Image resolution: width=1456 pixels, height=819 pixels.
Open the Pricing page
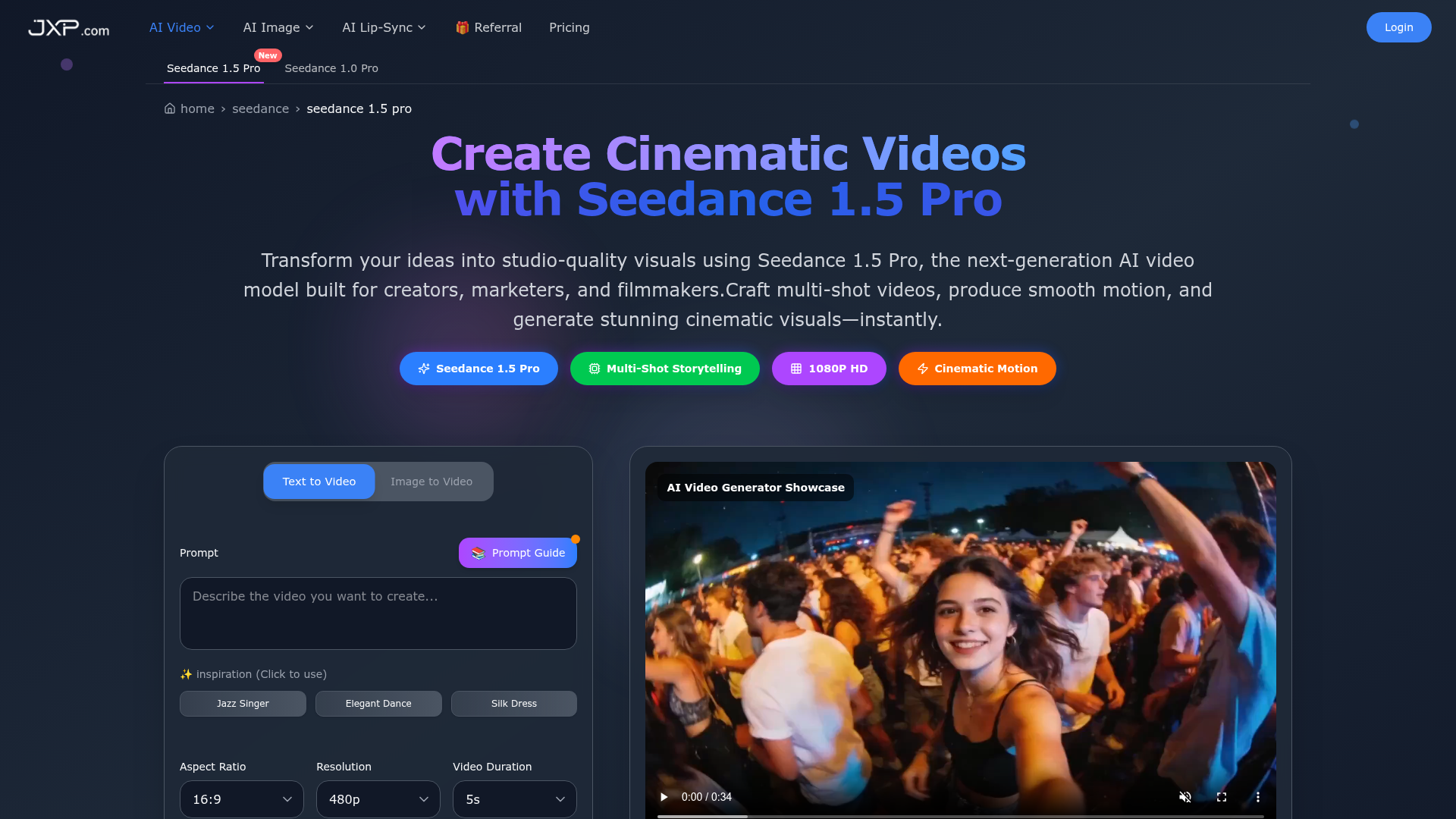click(570, 27)
